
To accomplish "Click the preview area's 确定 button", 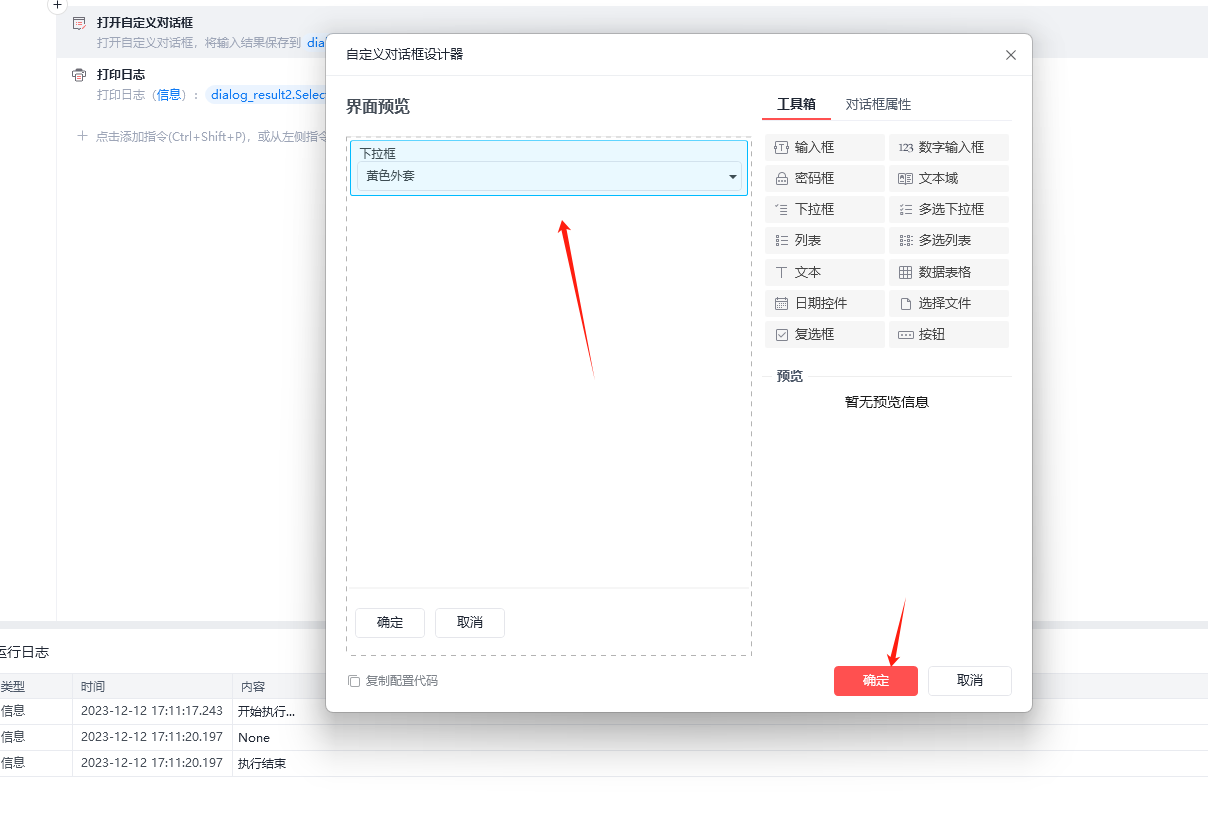I will click(x=390, y=623).
